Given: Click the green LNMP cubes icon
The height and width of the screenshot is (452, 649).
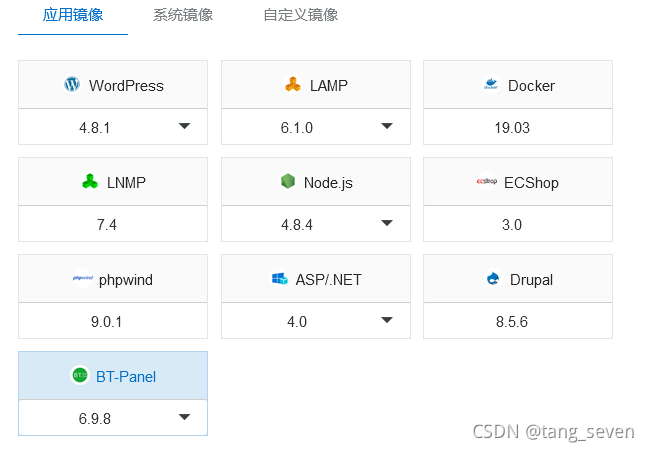Looking at the screenshot, I should 90,181.
